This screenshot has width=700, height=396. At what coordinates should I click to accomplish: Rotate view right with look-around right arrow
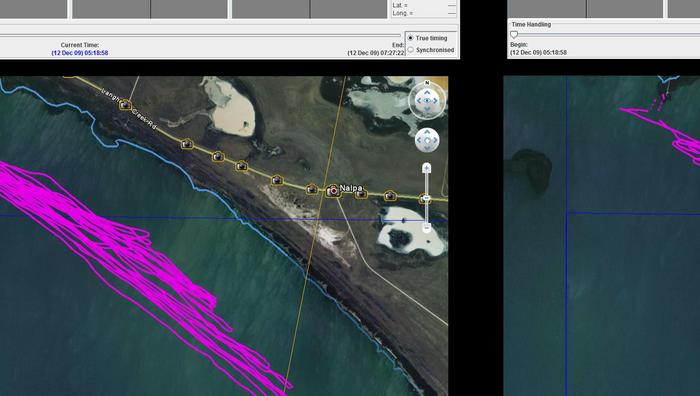coord(435,101)
